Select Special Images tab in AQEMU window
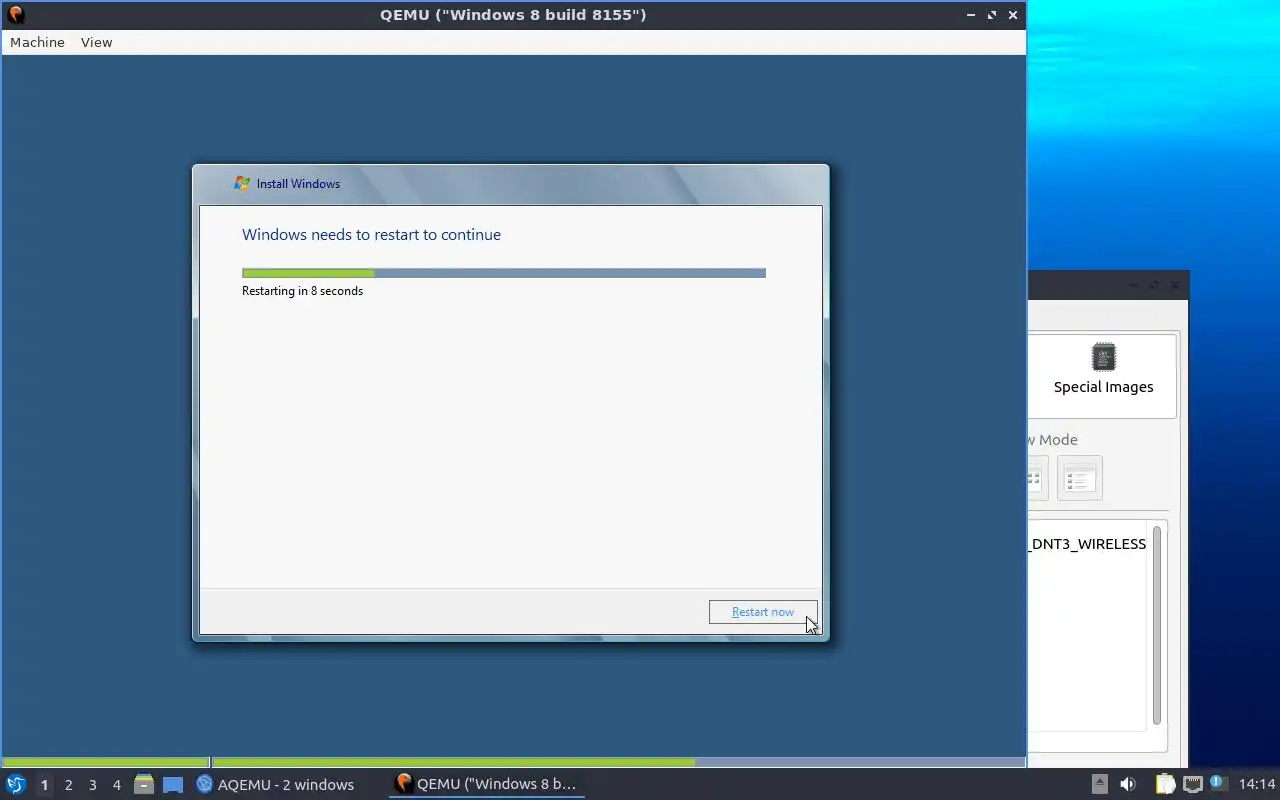1280x800 pixels. (x=1103, y=375)
